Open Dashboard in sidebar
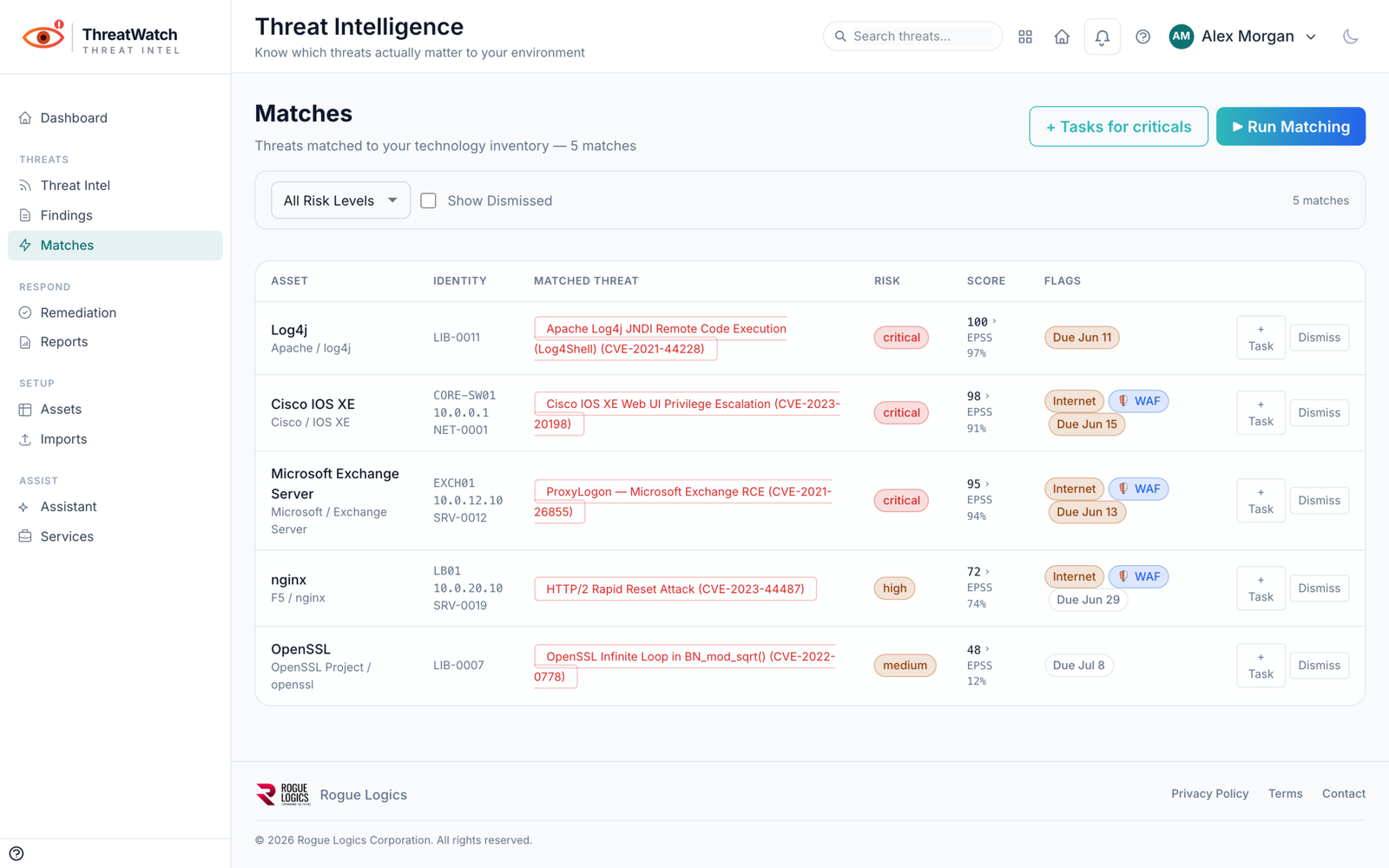Viewport: 1389px width, 868px height. click(115, 118)
